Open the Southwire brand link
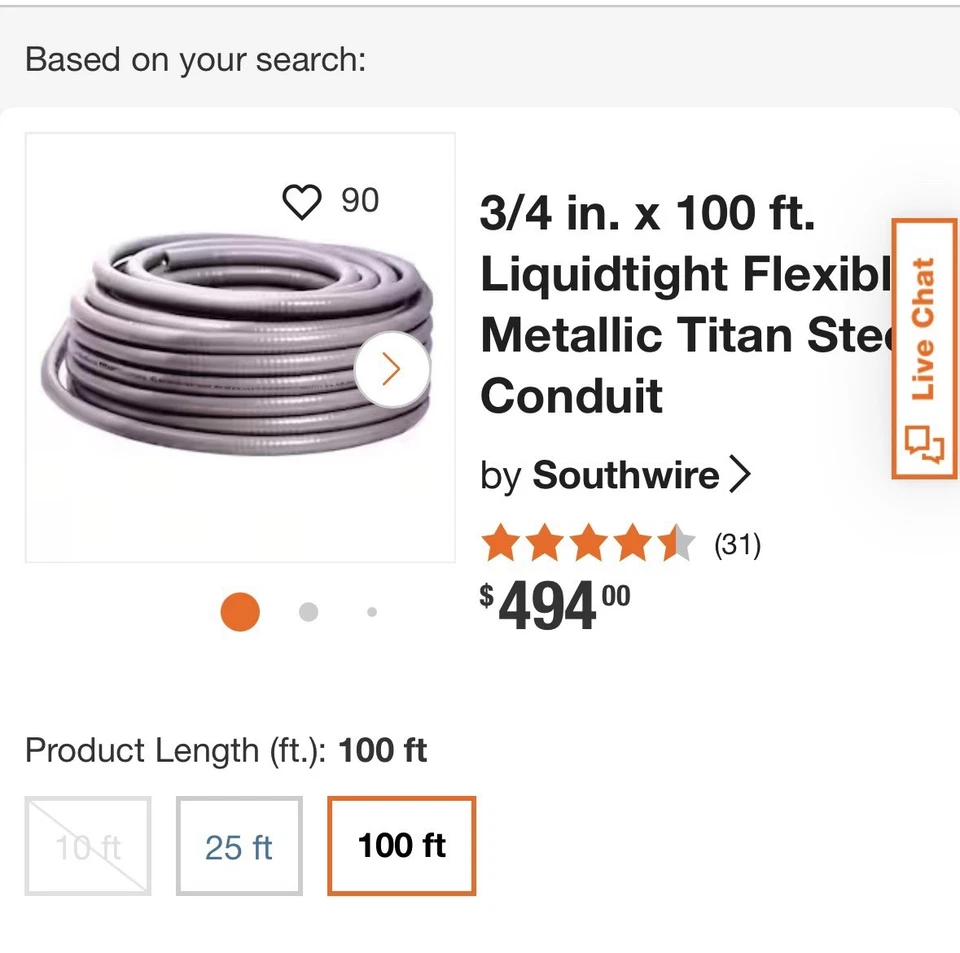Screen dimensions: 960x953 [625, 475]
